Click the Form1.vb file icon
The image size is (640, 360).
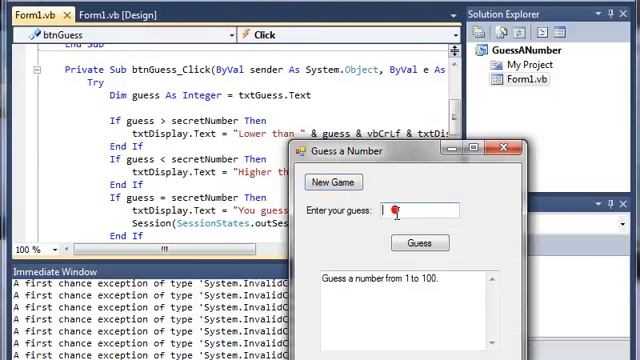tap(497, 79)
